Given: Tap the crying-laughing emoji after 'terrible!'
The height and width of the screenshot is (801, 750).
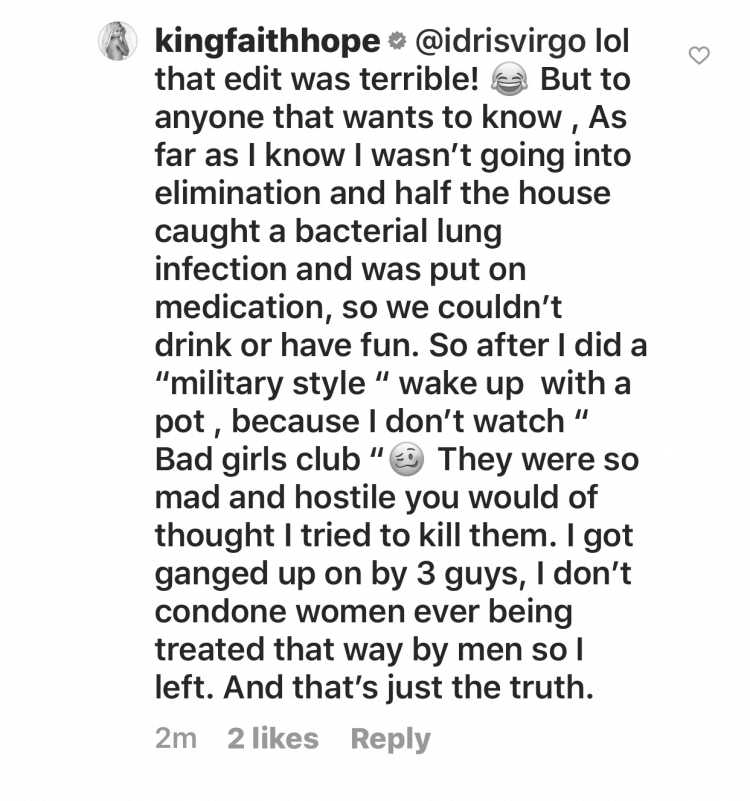Looking at the screenshot, I should [x=509, y=80].
